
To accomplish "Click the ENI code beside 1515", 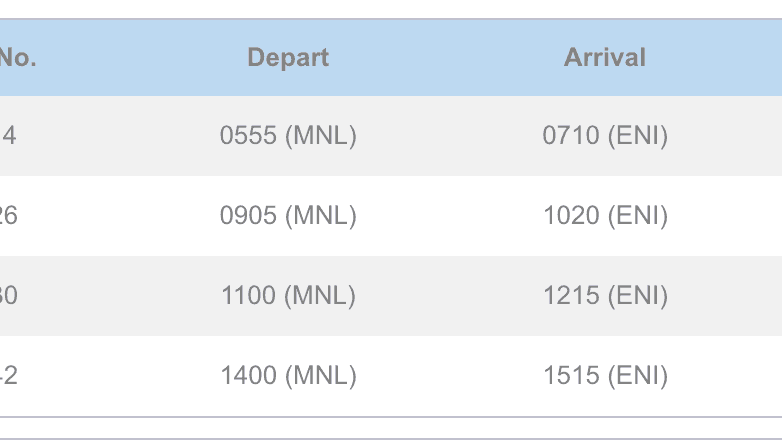I will pos(637,376).
